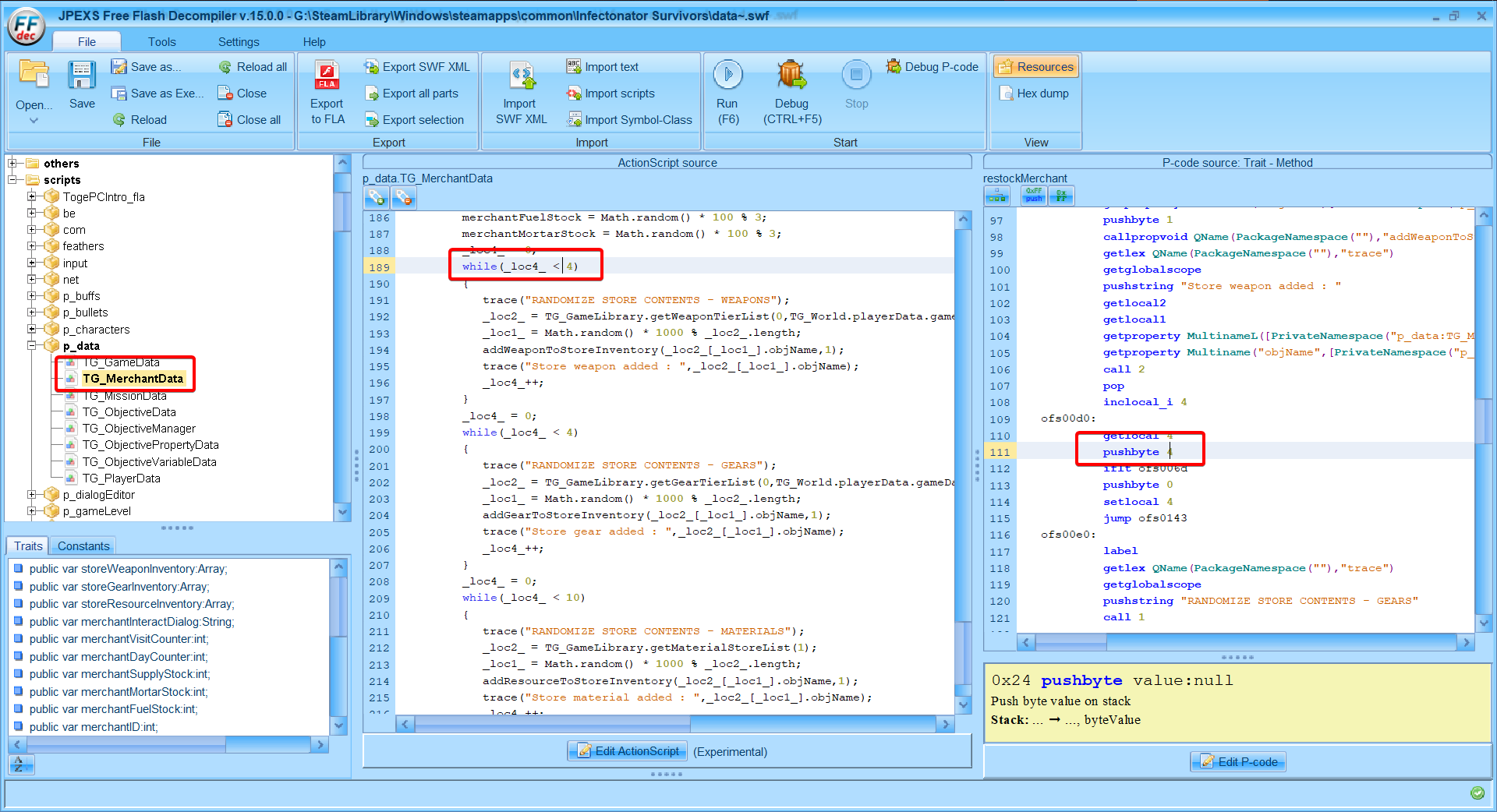Click the Import text icon
1497x812 pixels.
[x=574, y=67]
